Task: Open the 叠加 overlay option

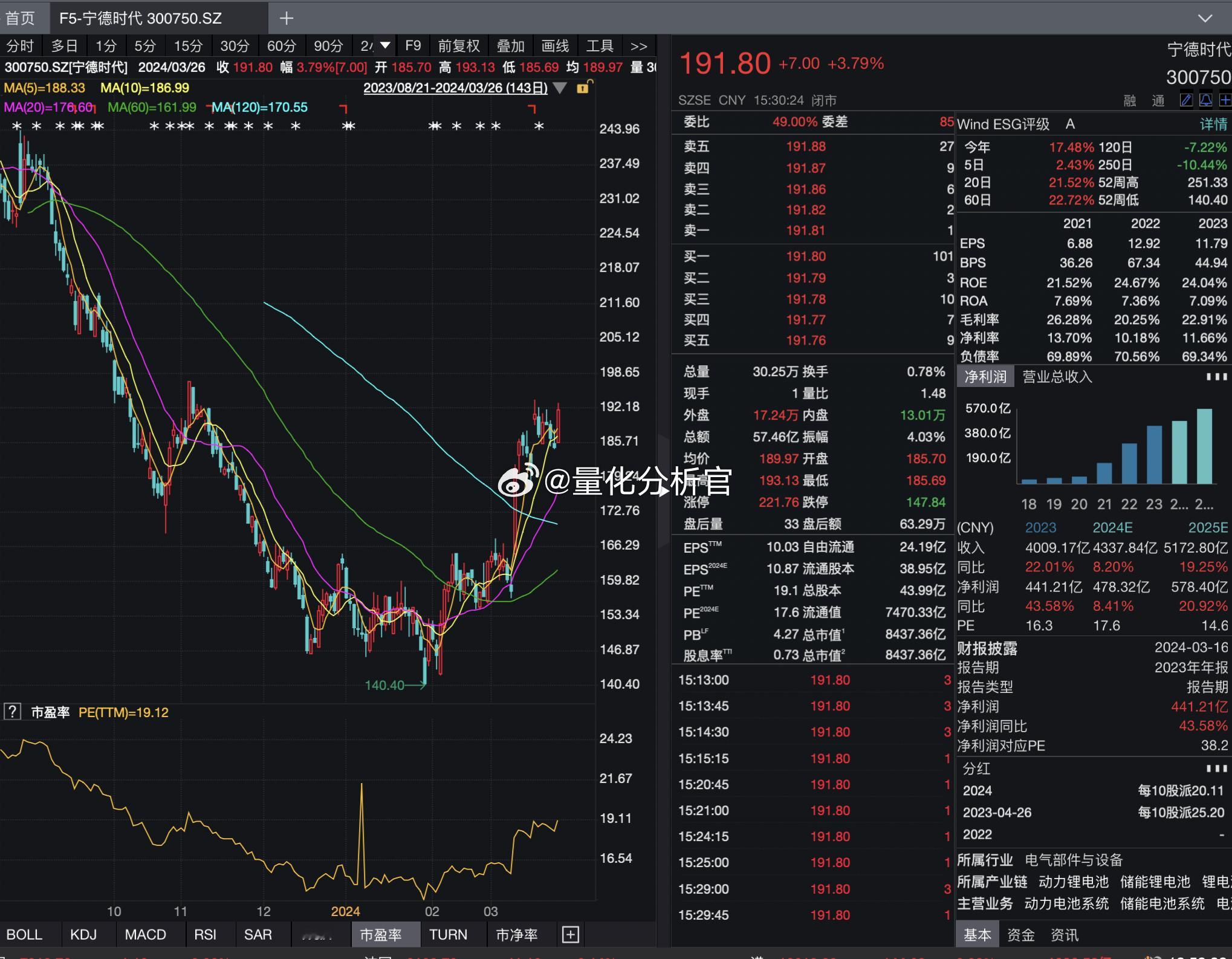Action: (510, 46)
